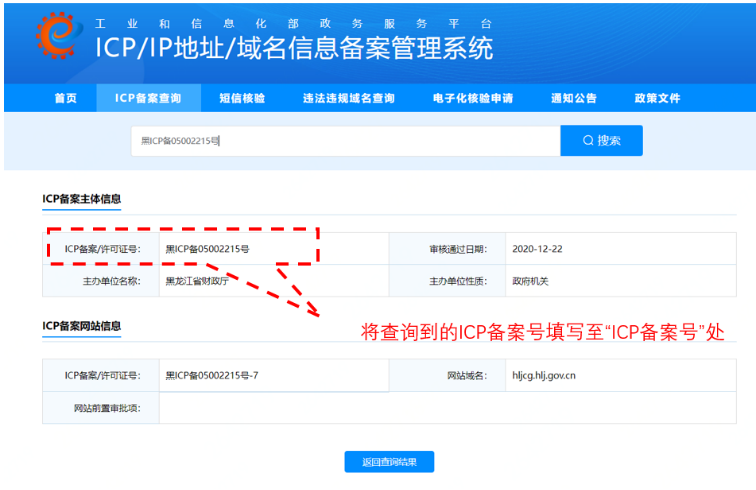The image size is (756, 490).
Task: Focus the ICP search input field
Action: (346, 141)
